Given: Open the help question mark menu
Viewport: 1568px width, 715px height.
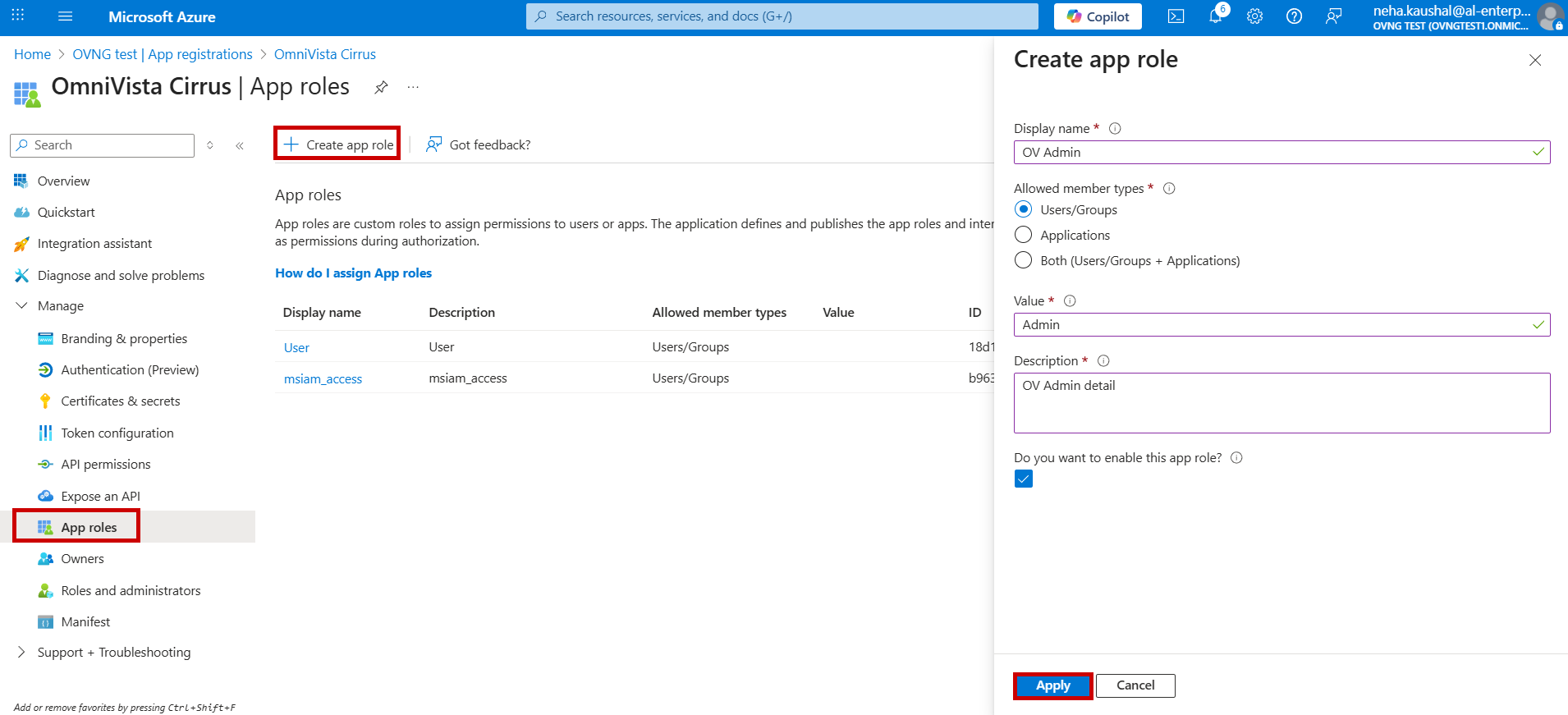Looking at the screenshot, I should point(1294,16).
